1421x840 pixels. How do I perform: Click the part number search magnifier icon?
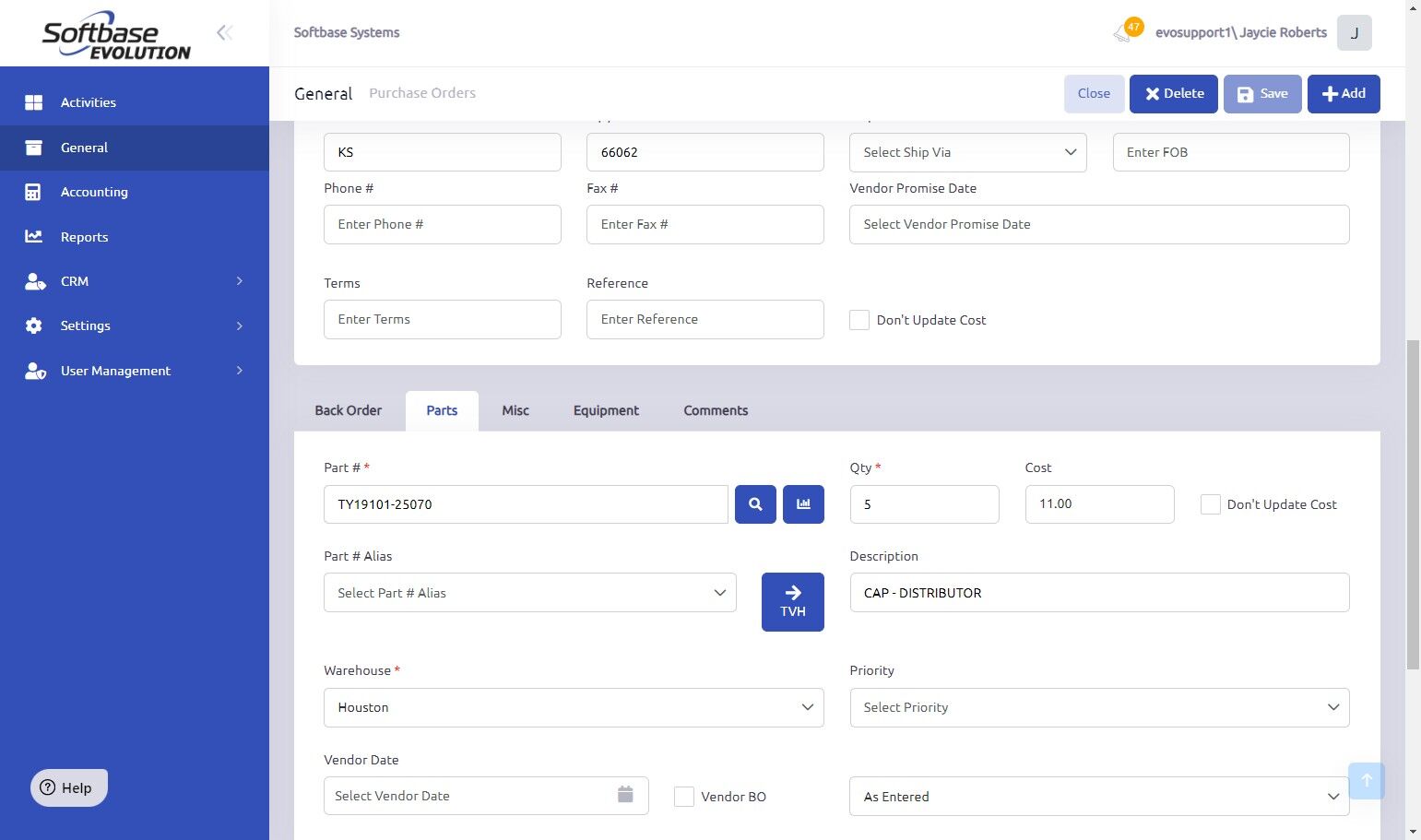point(755,504)
